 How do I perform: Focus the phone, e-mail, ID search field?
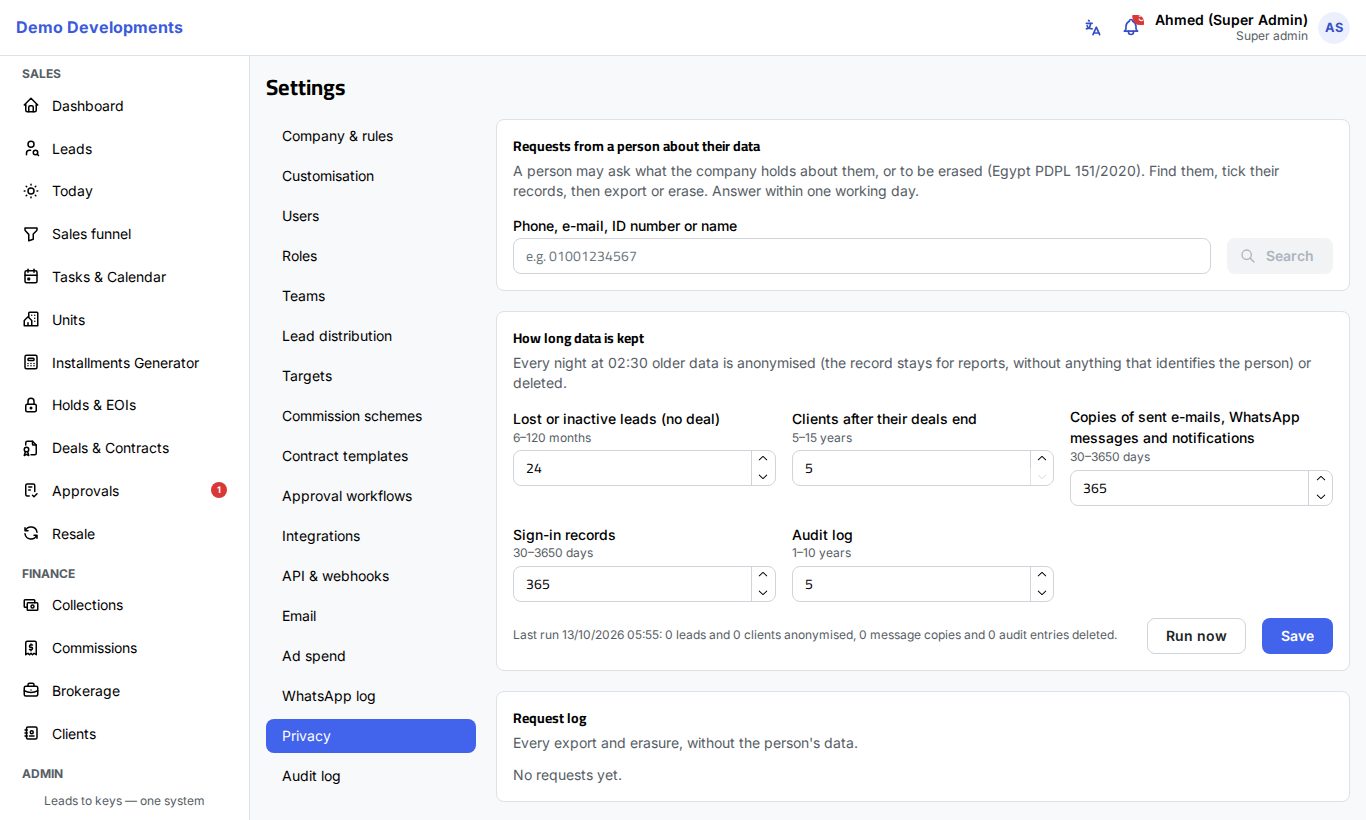tap(862, 256)
